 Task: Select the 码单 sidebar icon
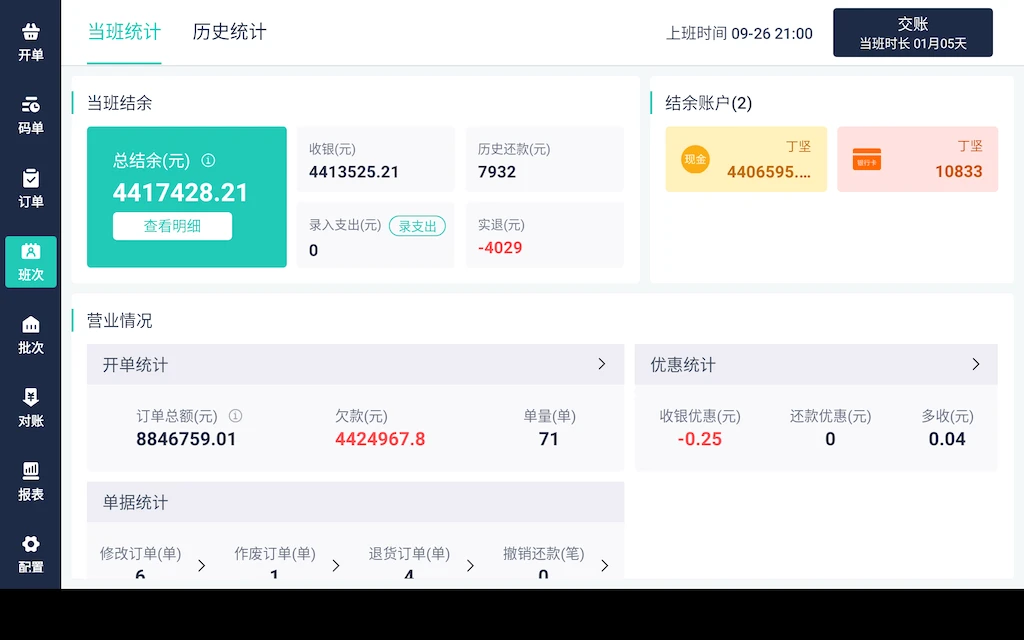31,105
